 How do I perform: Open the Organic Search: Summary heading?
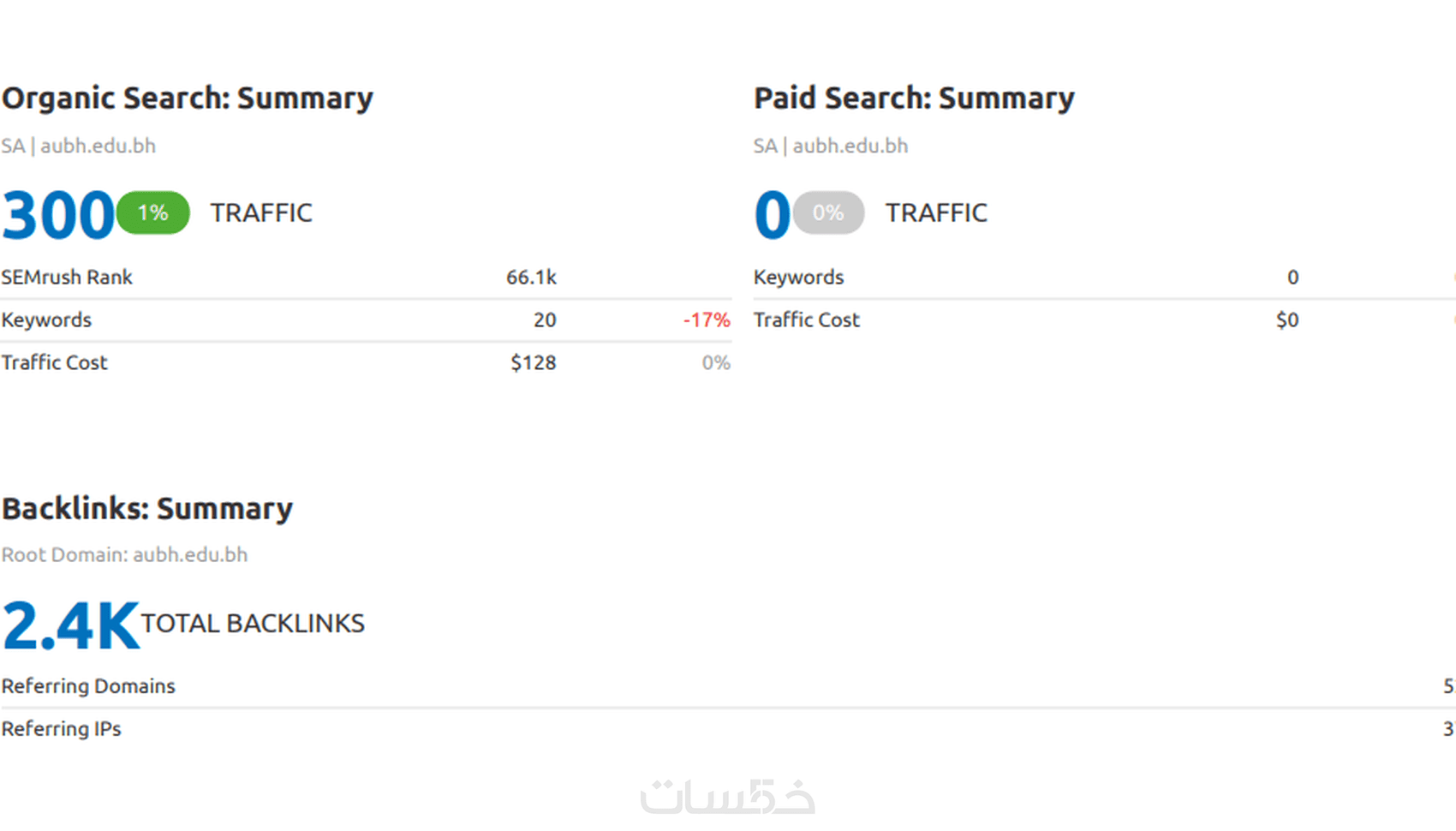point(188,99)
